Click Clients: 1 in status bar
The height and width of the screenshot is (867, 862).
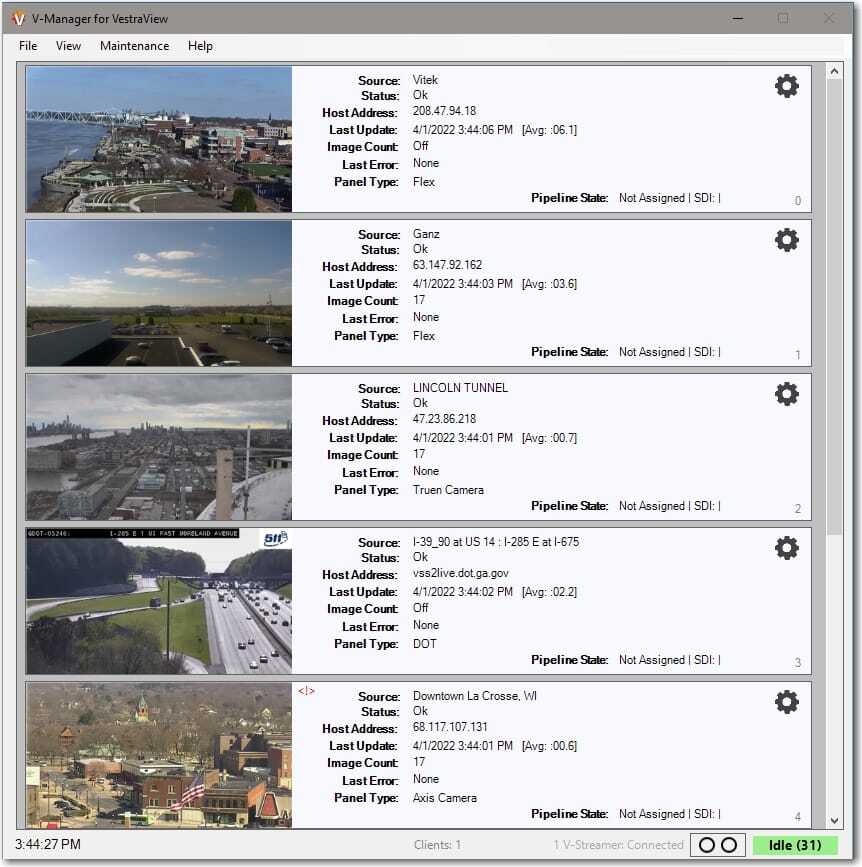point(437,845)
